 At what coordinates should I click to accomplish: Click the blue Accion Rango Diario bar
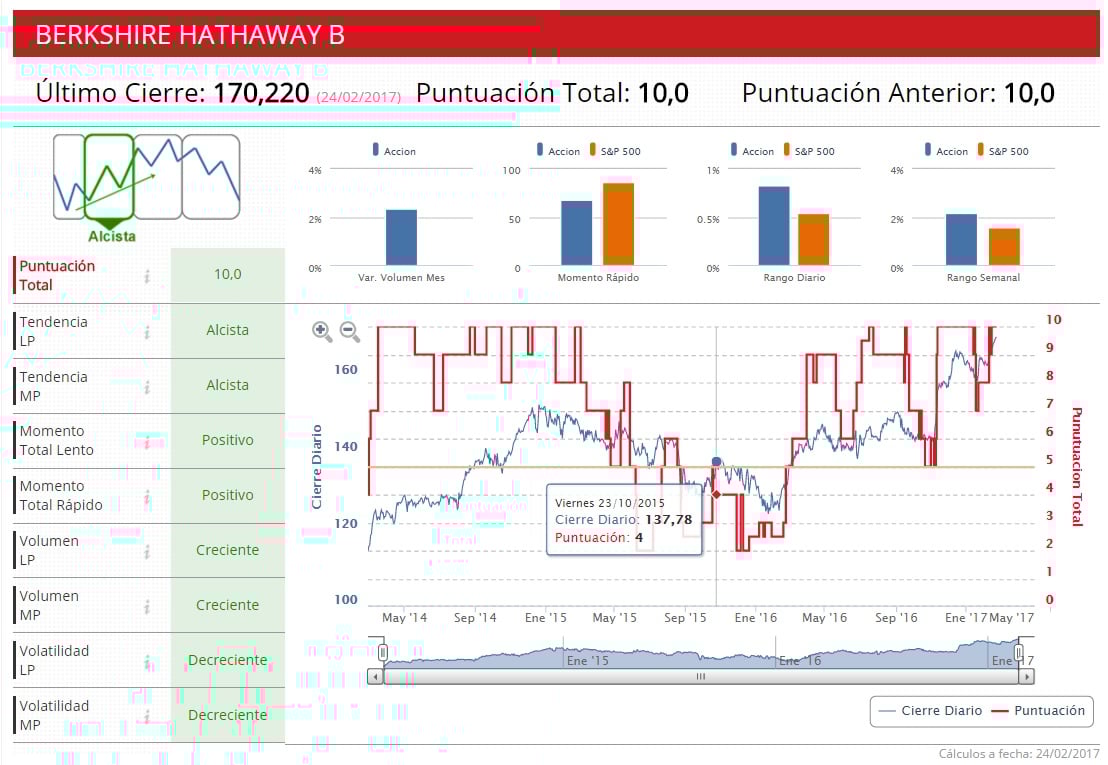coord(774,226)
